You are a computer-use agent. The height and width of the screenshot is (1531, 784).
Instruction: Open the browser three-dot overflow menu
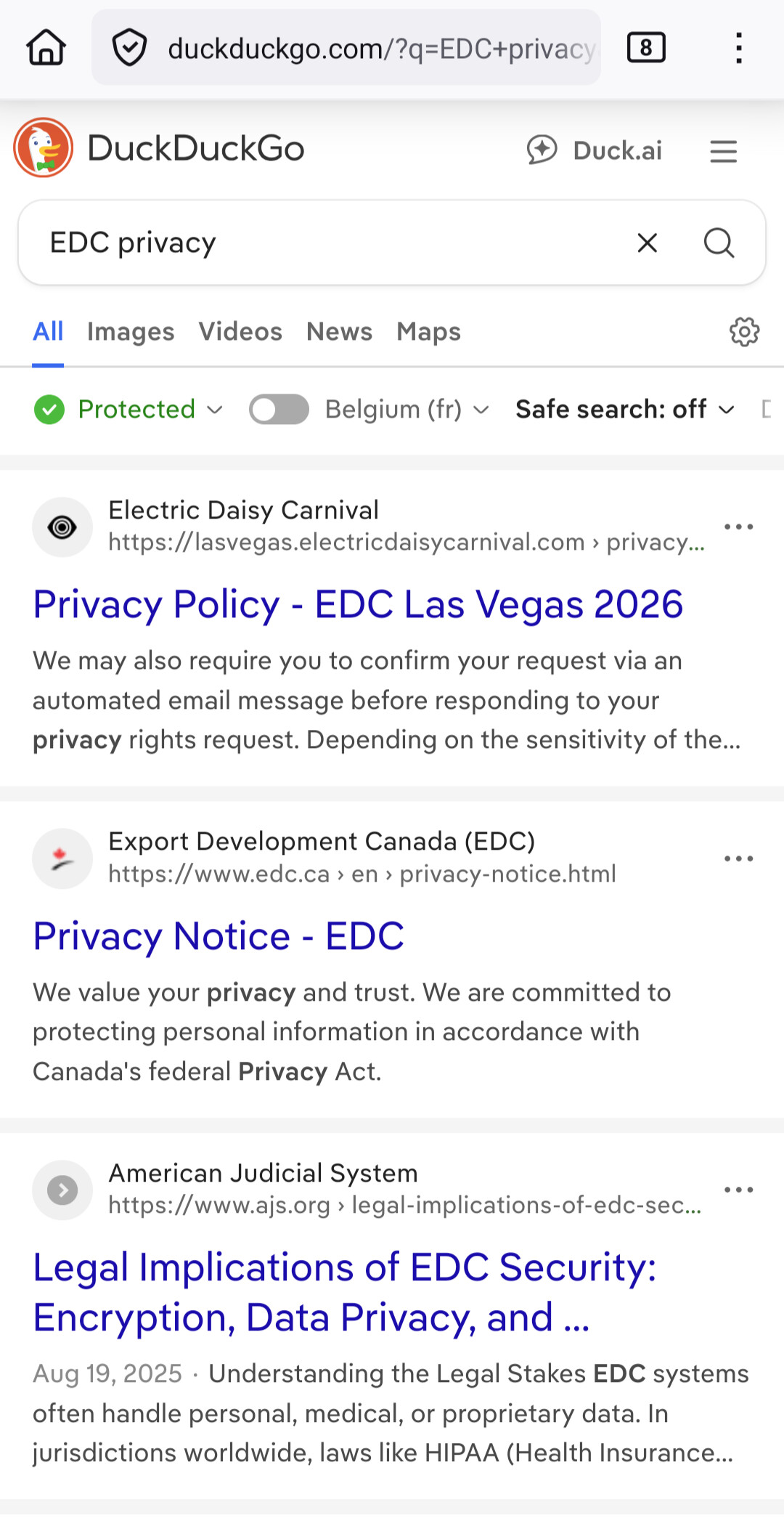tap(738, 48)
